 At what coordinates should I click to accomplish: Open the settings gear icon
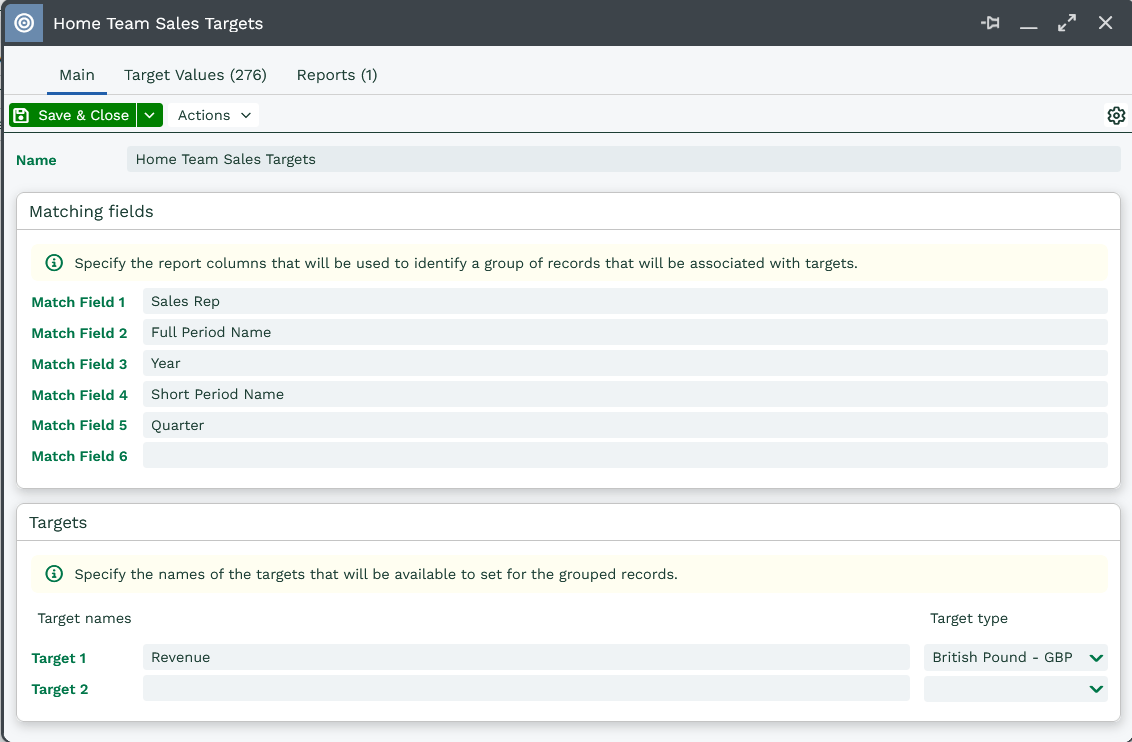tap(1116, 116)
